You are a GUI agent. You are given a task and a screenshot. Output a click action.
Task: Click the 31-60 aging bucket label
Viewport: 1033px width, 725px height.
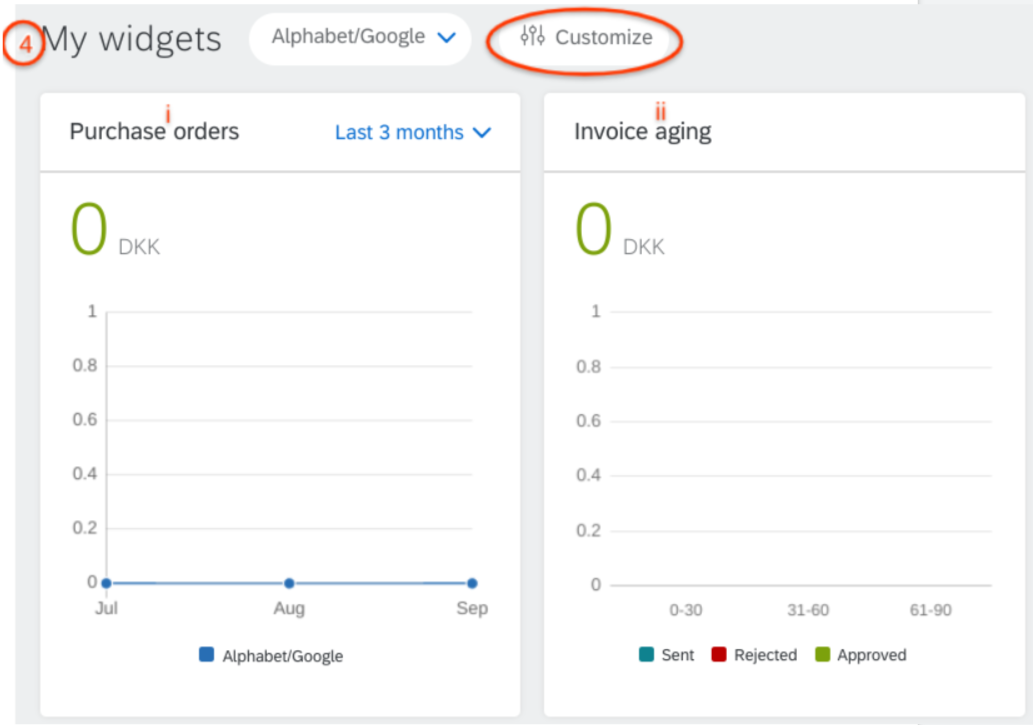(x=808, y=610)
